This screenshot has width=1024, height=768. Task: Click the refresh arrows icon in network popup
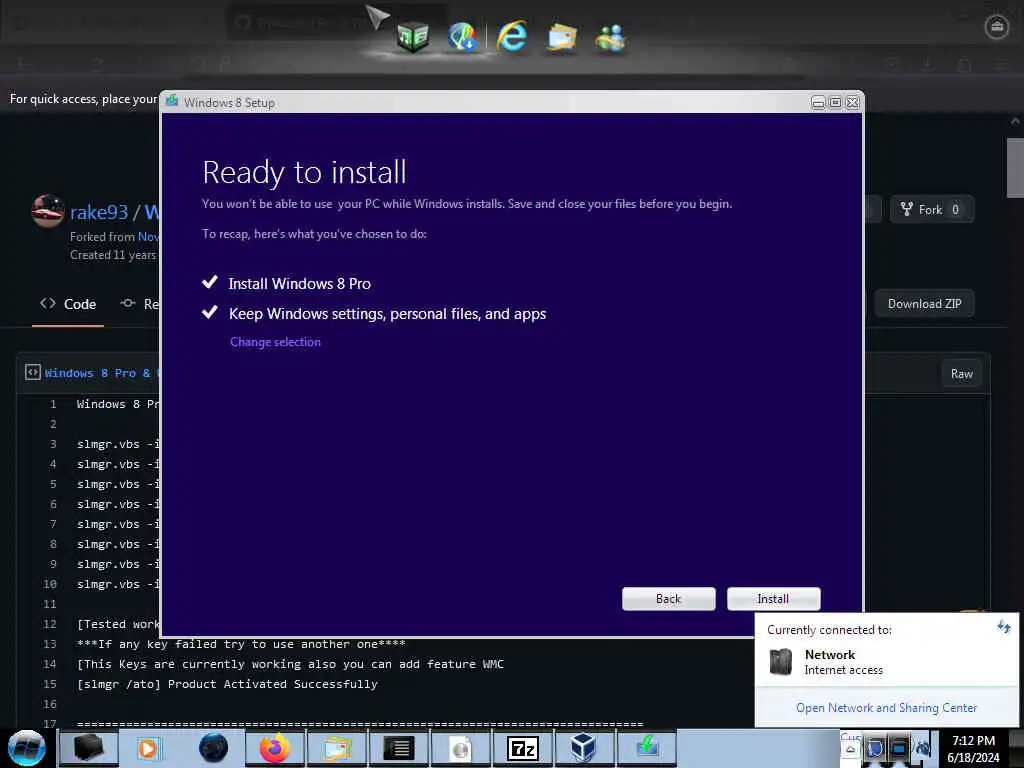pos(1004,627)
